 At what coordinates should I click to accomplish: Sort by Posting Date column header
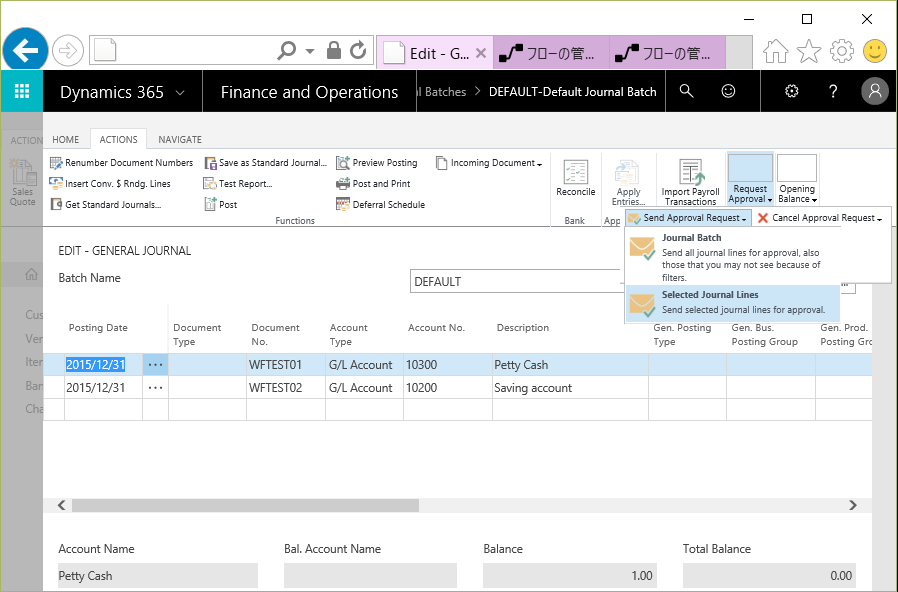point(98,327)
